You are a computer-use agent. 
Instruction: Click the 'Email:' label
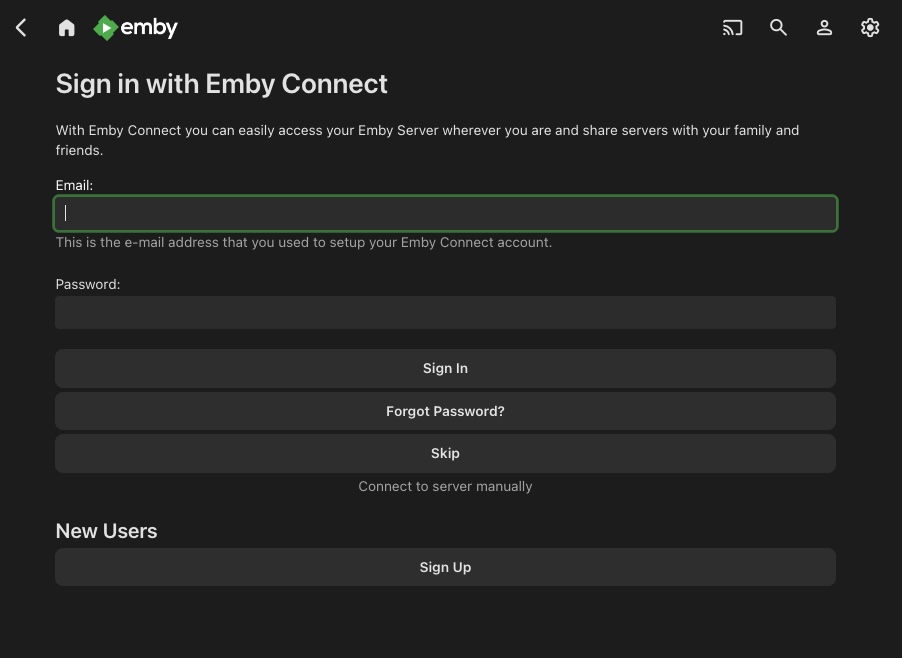[x=74, y=185]
